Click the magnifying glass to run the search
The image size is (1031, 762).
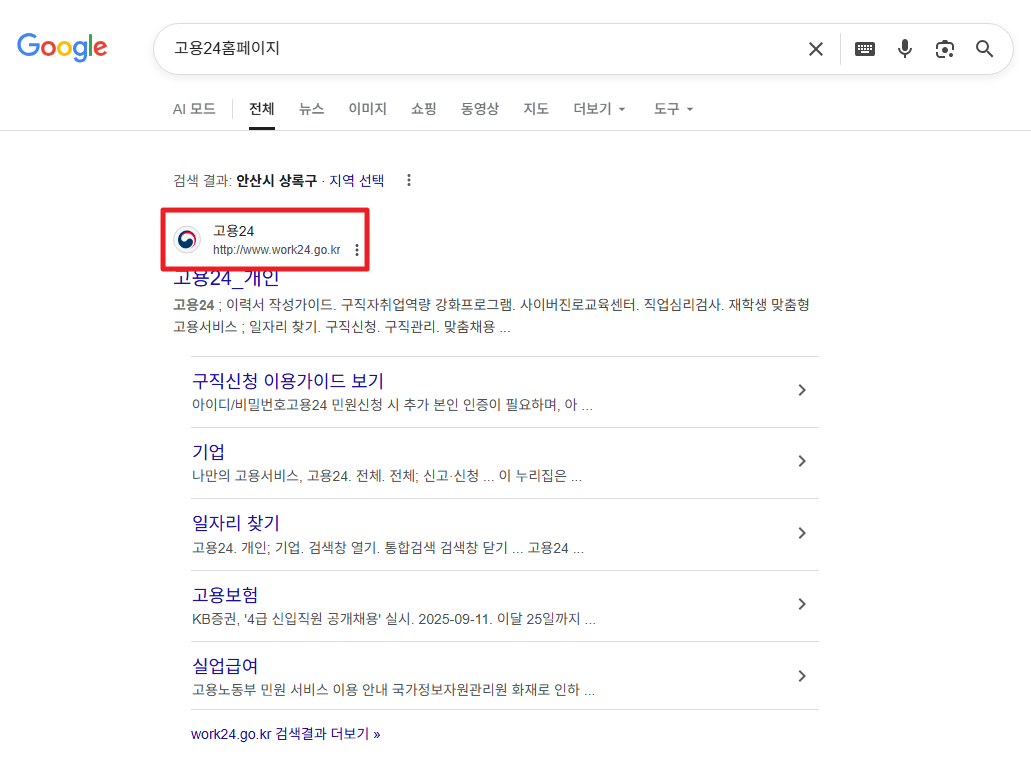click(984, 48)
